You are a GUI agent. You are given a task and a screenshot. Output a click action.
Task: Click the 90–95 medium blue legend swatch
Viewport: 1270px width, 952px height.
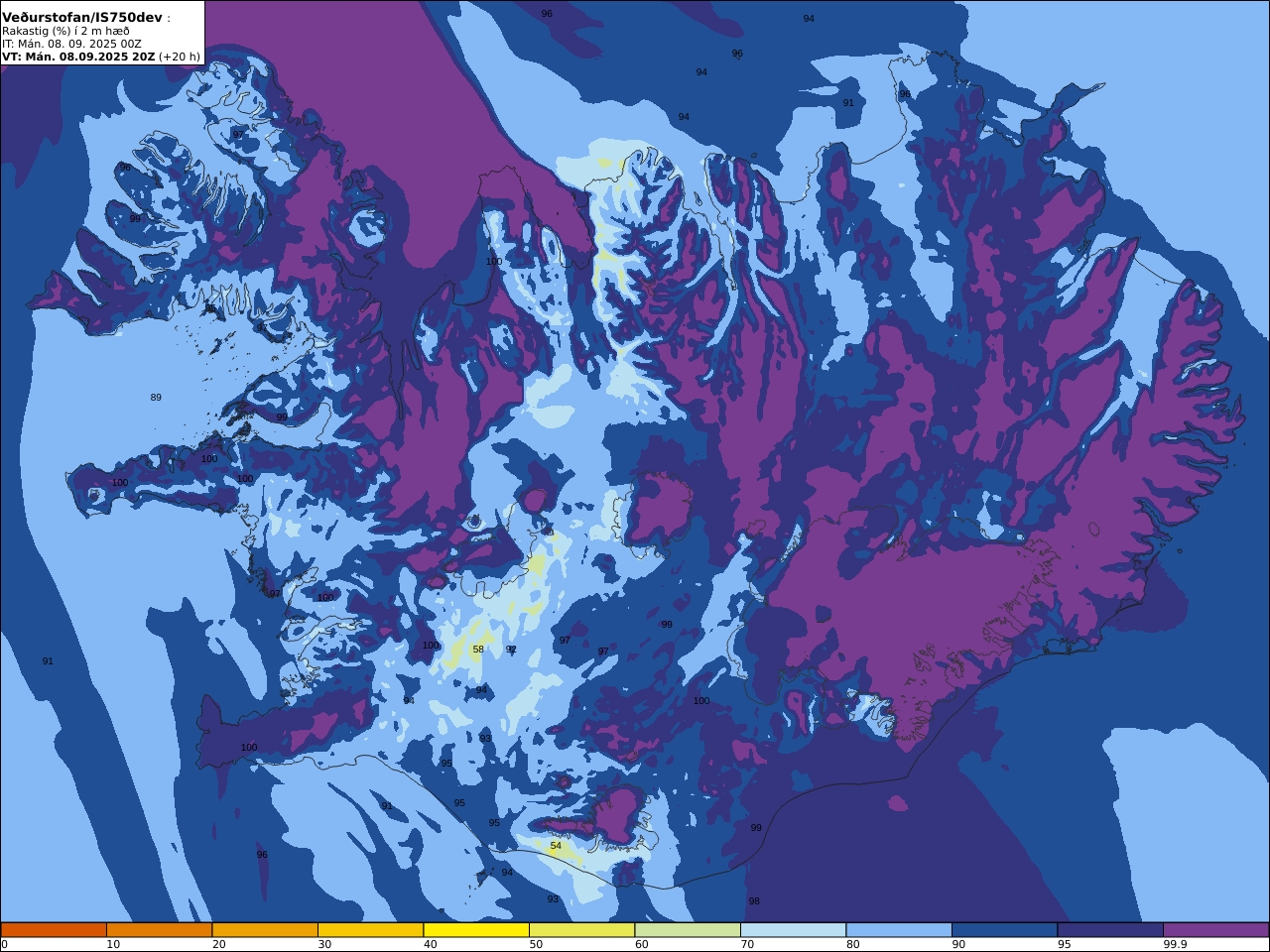coord(1004,930)
